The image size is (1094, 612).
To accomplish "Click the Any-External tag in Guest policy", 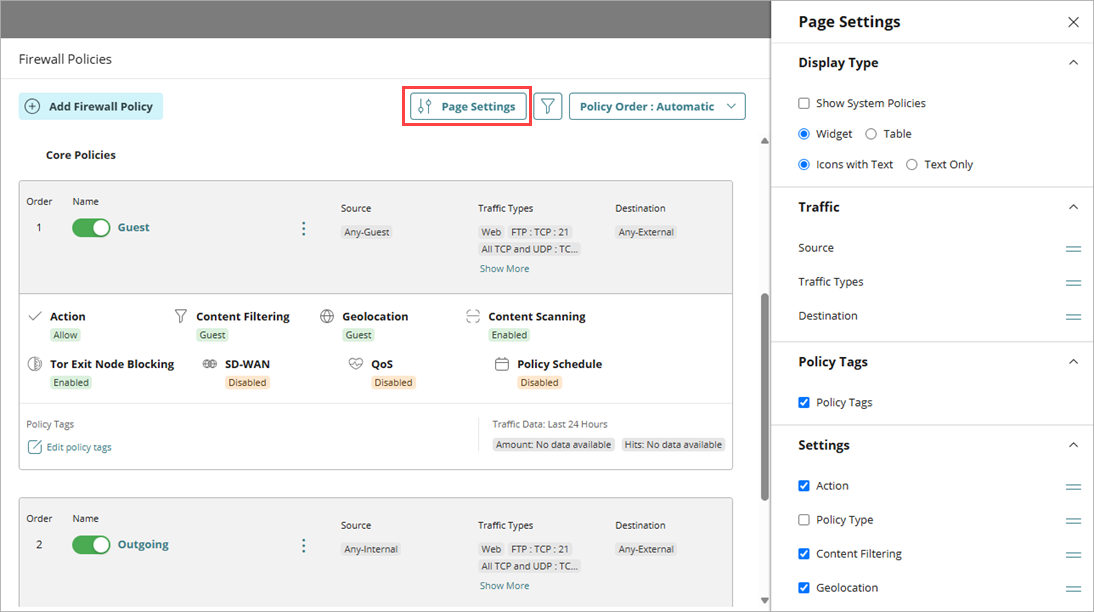I will (646, 232).
